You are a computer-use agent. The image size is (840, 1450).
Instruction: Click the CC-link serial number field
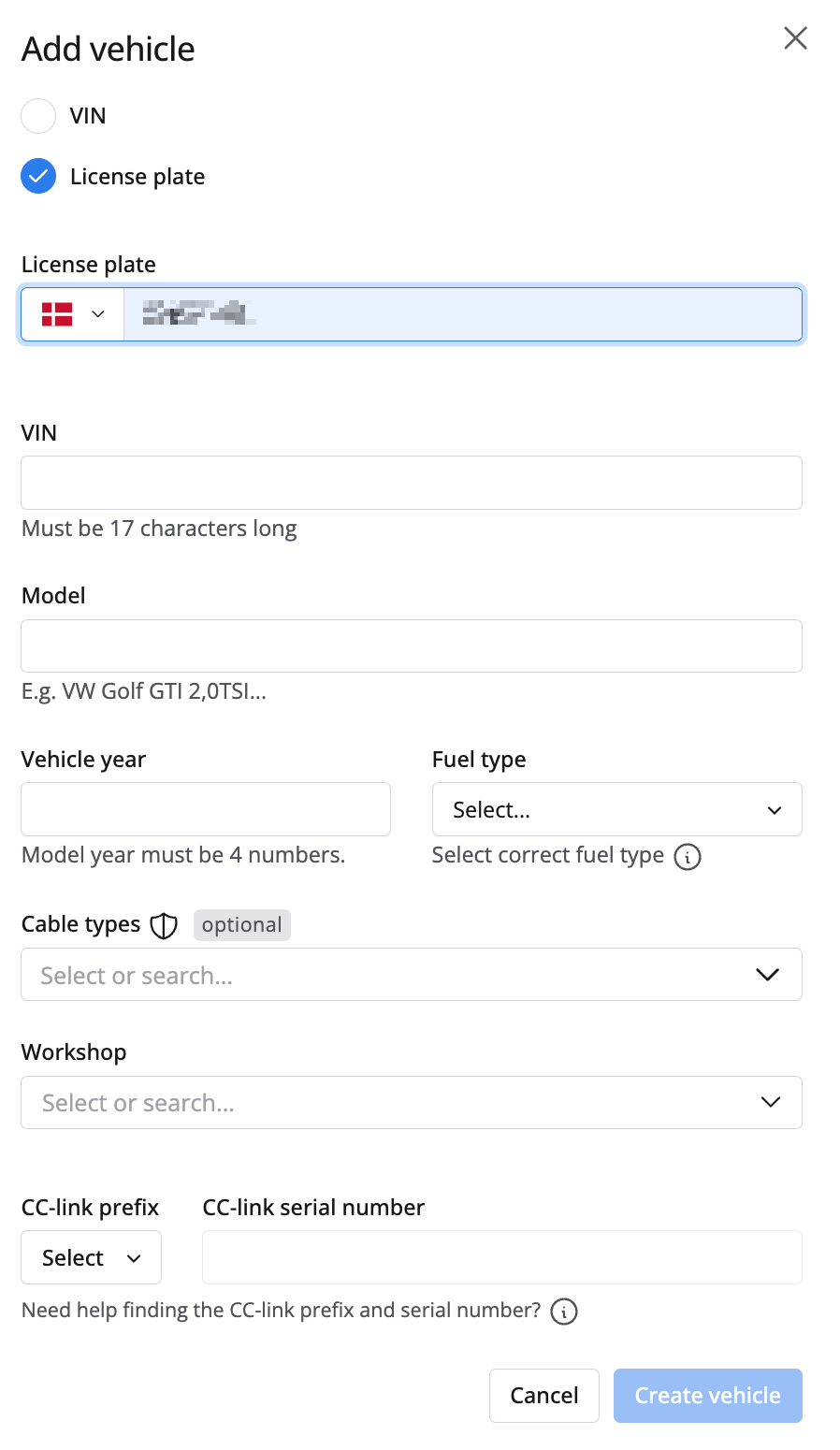pyautogui.click(x=501, y=1257)
